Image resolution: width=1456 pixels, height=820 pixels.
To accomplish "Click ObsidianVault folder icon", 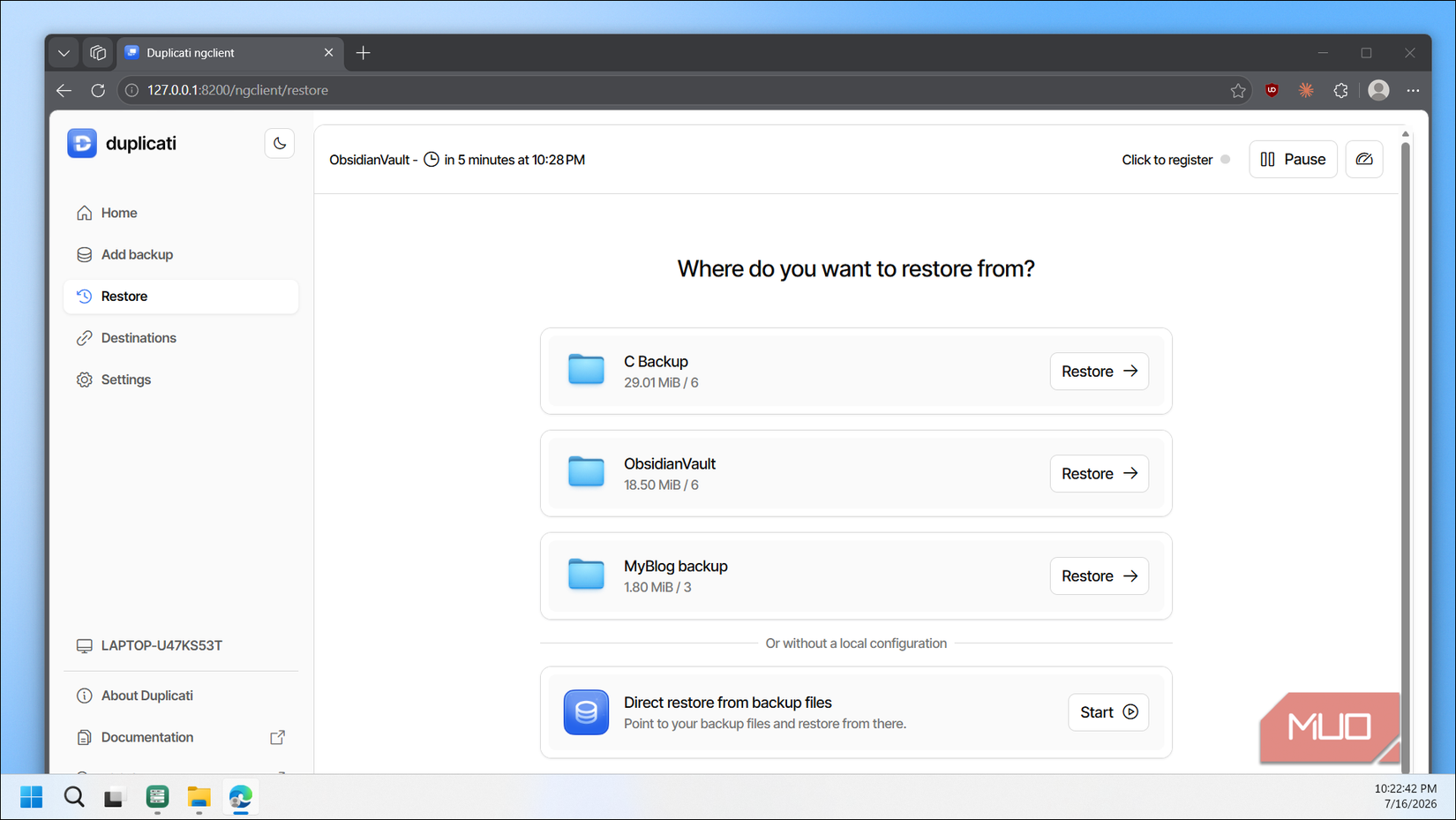I will 586,471.
